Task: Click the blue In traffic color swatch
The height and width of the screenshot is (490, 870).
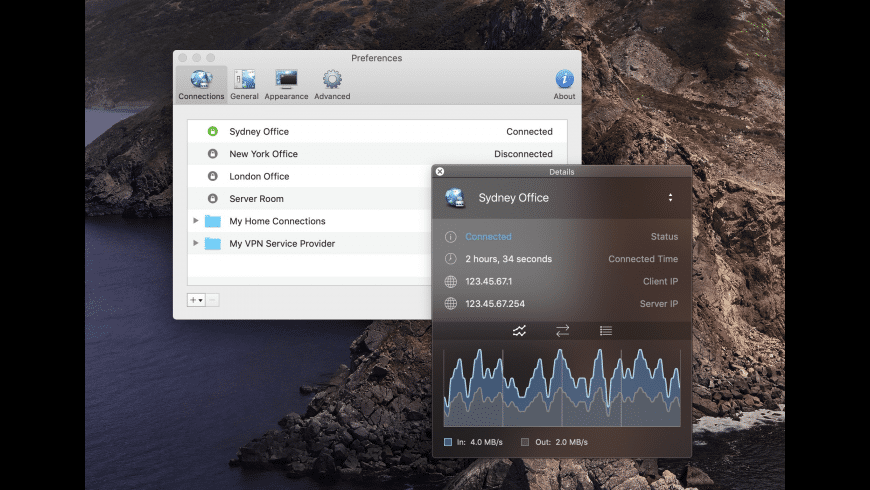Action: (x=448, y=442)
